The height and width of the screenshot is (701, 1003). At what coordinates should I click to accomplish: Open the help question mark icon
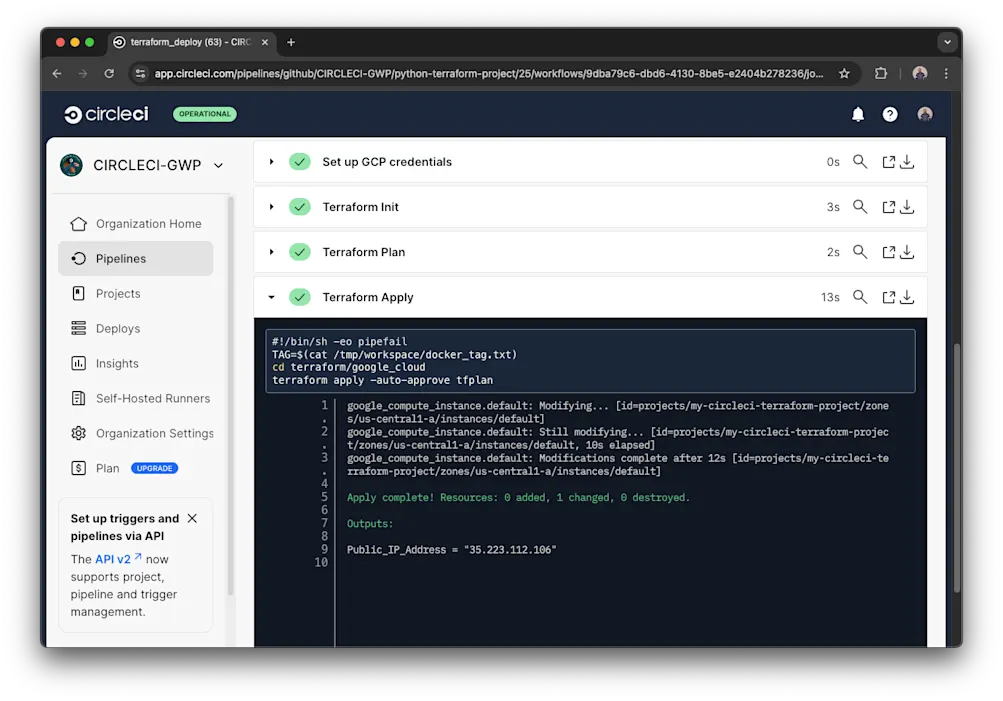pyautogui.click(x=889, y=113)
